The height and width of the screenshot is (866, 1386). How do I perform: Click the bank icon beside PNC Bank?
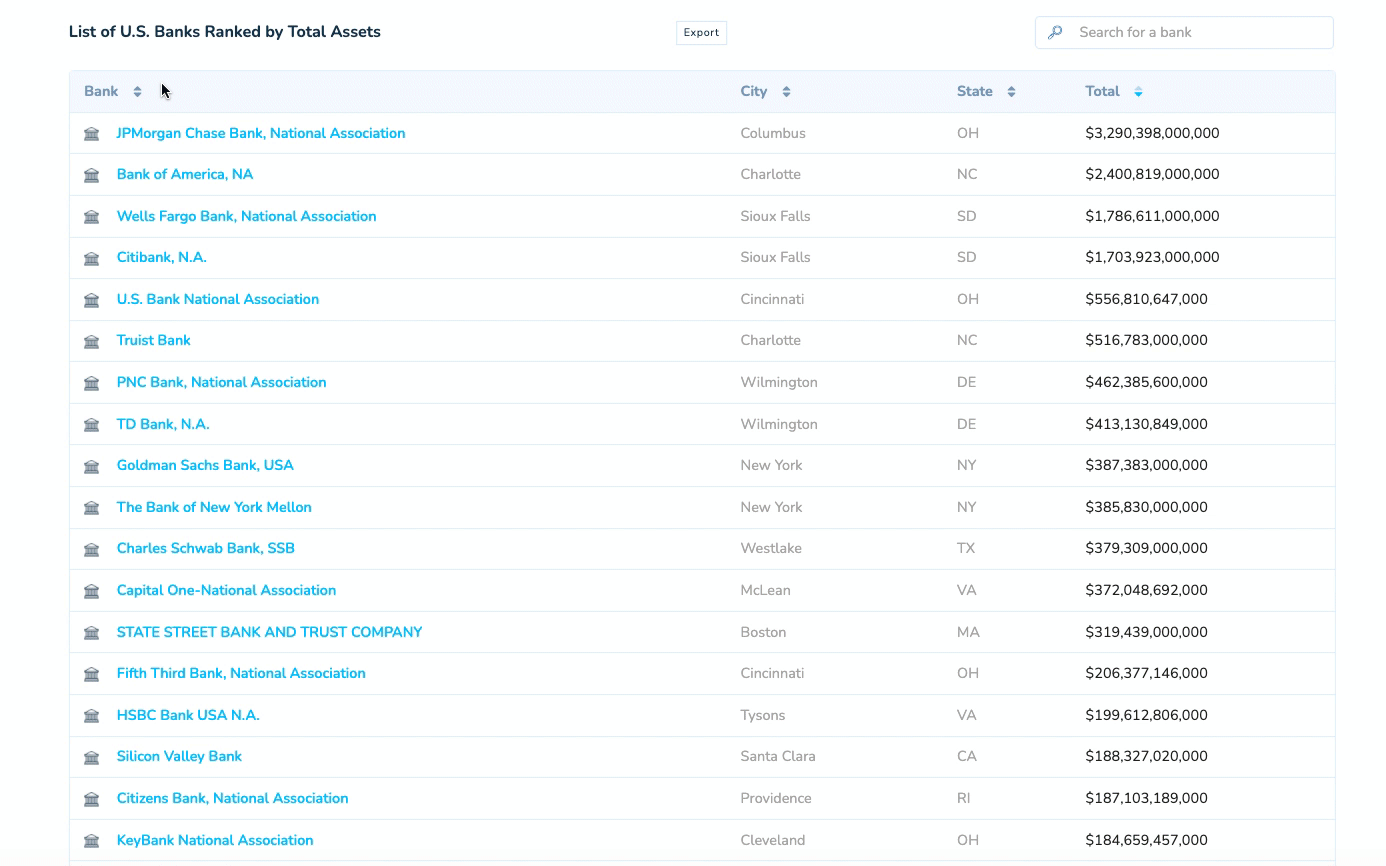(92, 383)
